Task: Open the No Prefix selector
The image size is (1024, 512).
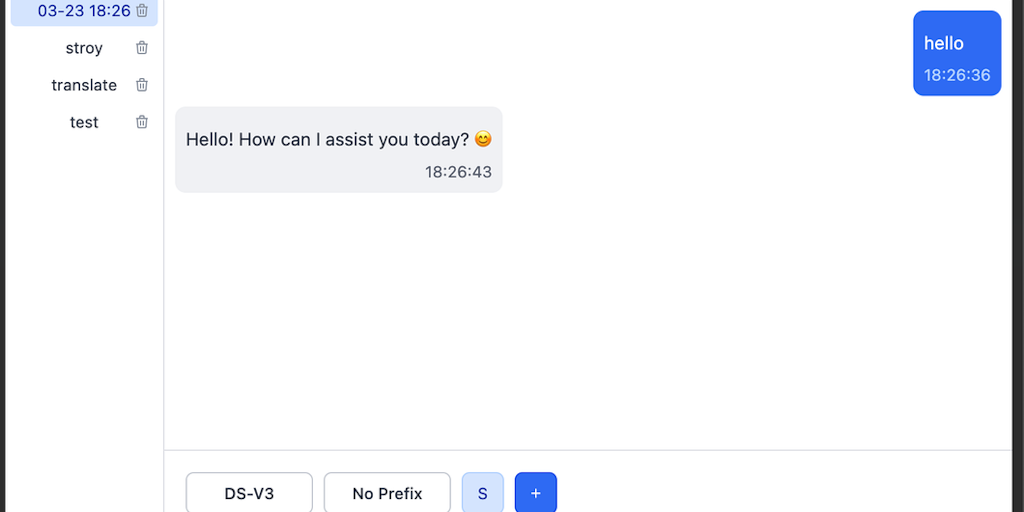Action: click(387, 493)
